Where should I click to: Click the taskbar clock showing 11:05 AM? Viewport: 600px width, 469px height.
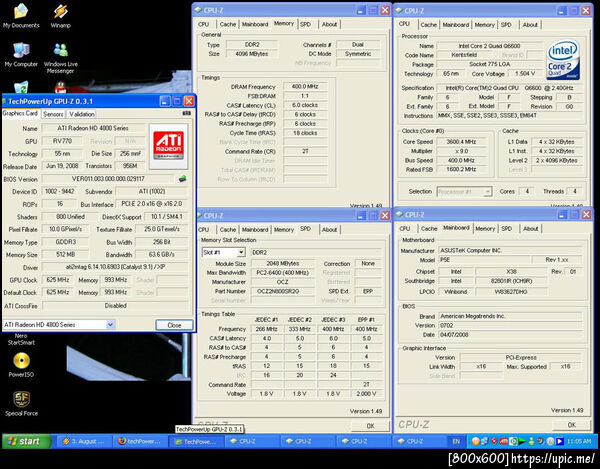pyautogui.click(x=579, y=441)
